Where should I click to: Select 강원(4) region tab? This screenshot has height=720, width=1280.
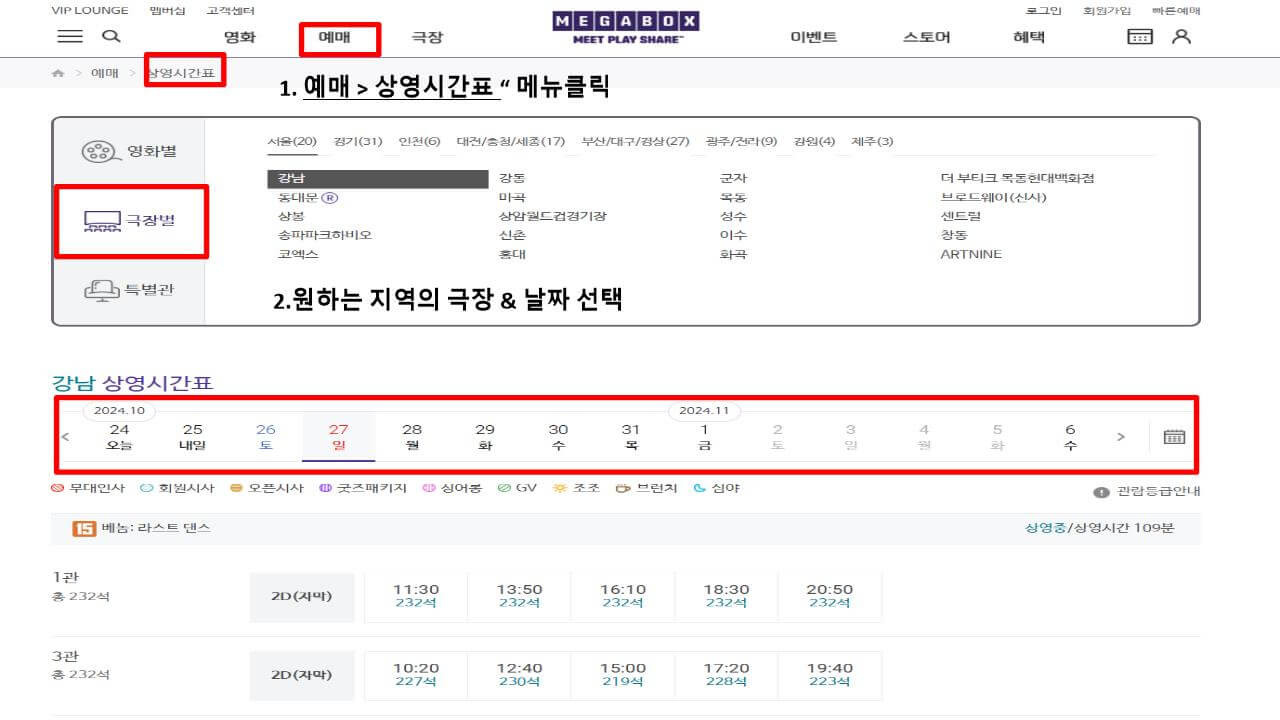(814, 141)
